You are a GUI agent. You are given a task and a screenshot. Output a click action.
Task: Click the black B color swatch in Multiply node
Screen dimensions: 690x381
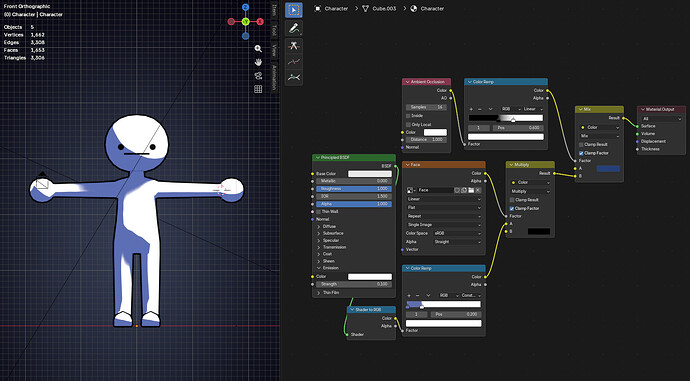(x=539, y=231)
